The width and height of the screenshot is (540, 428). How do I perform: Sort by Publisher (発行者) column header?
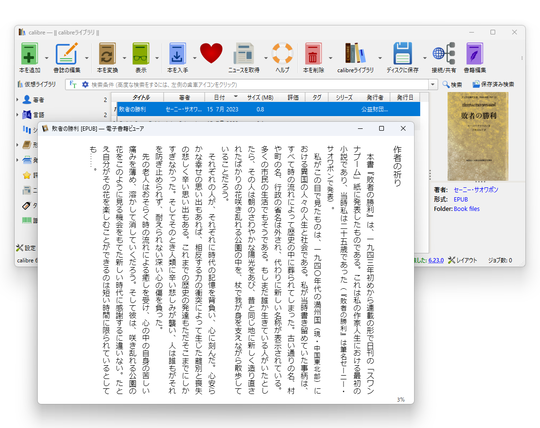pos(375,97)
